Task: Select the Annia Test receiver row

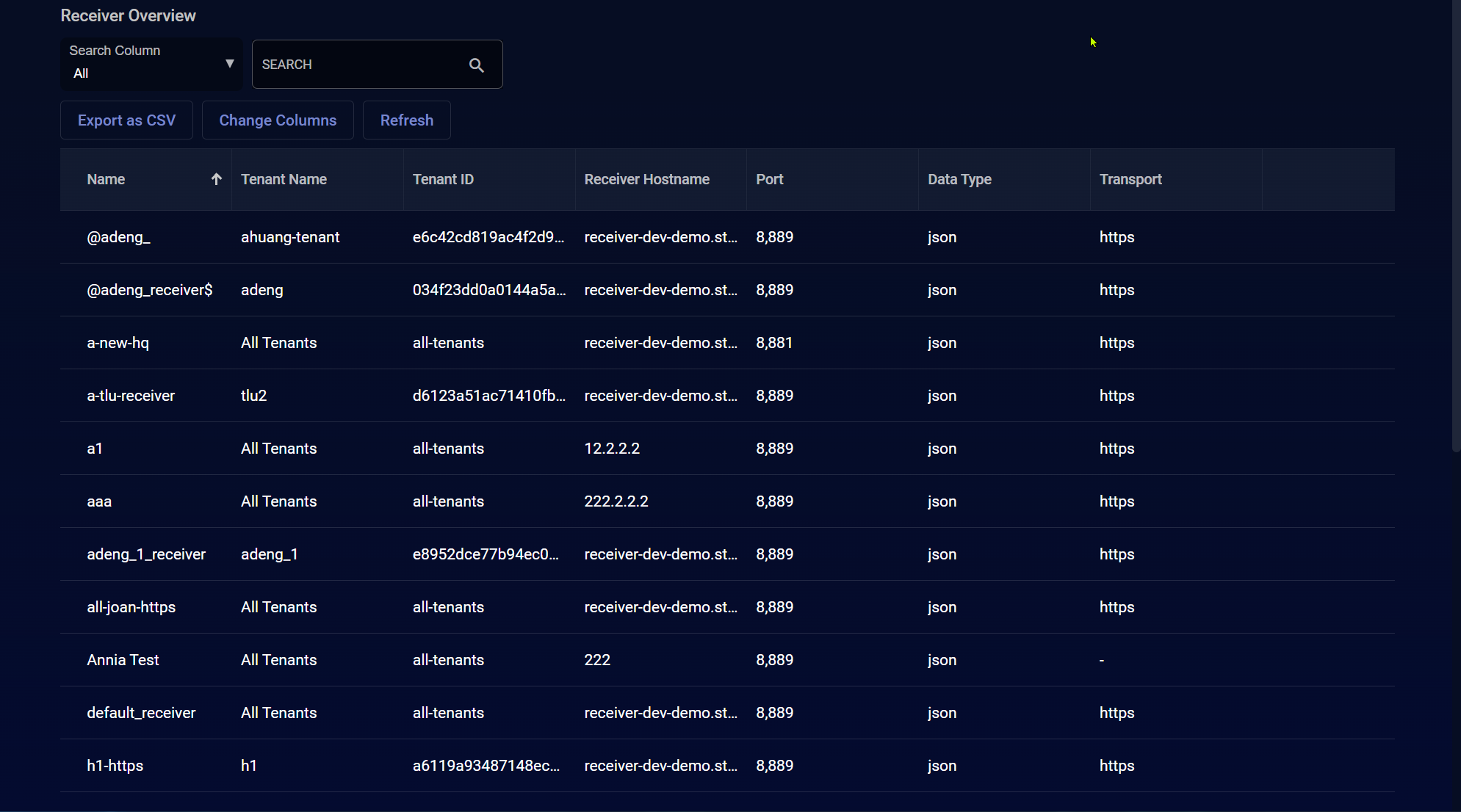Action: [x=123, y=660]
